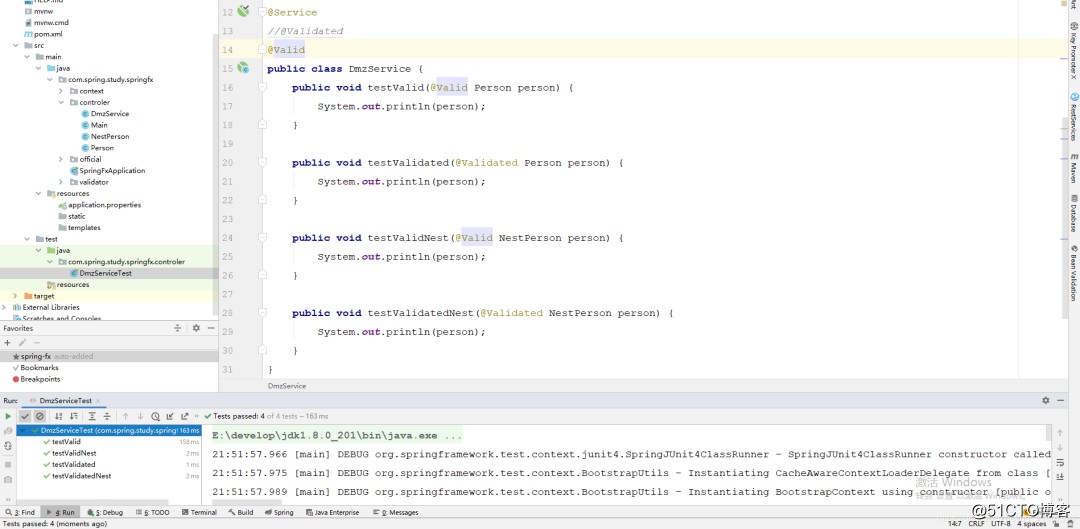The height and width of the screenshot is (529, 1080).
Task: Expand the official package
Action: tap(61, 159)
